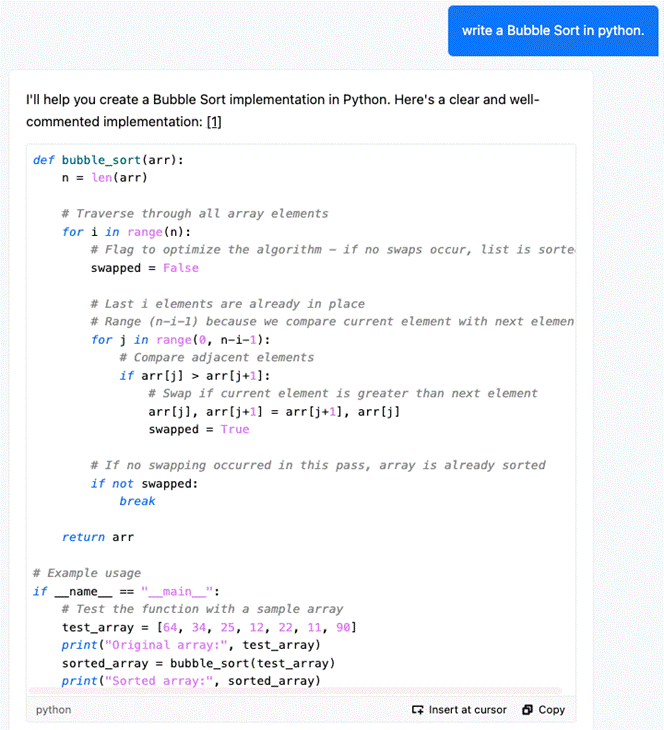664x730 pixels.
Task: Open the [1] citation reference link
Action: [214, 122]
